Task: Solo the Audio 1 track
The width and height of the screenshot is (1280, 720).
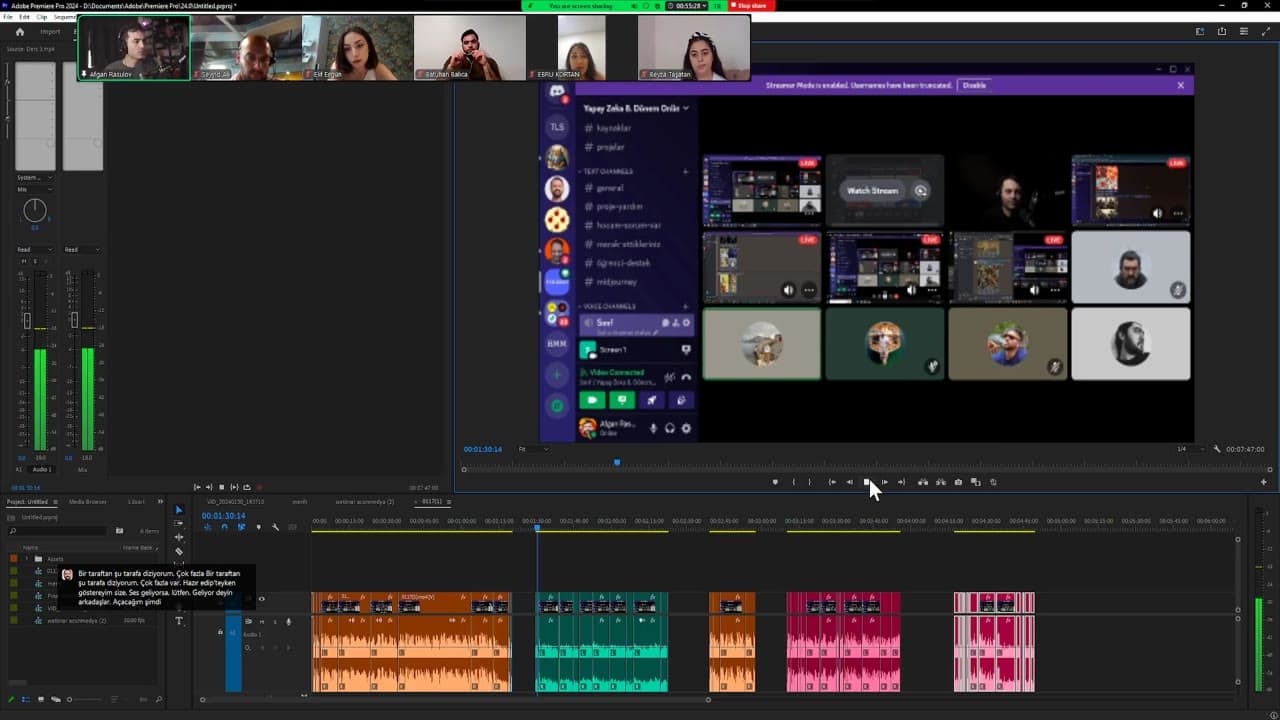Action: tap(275, 621)
